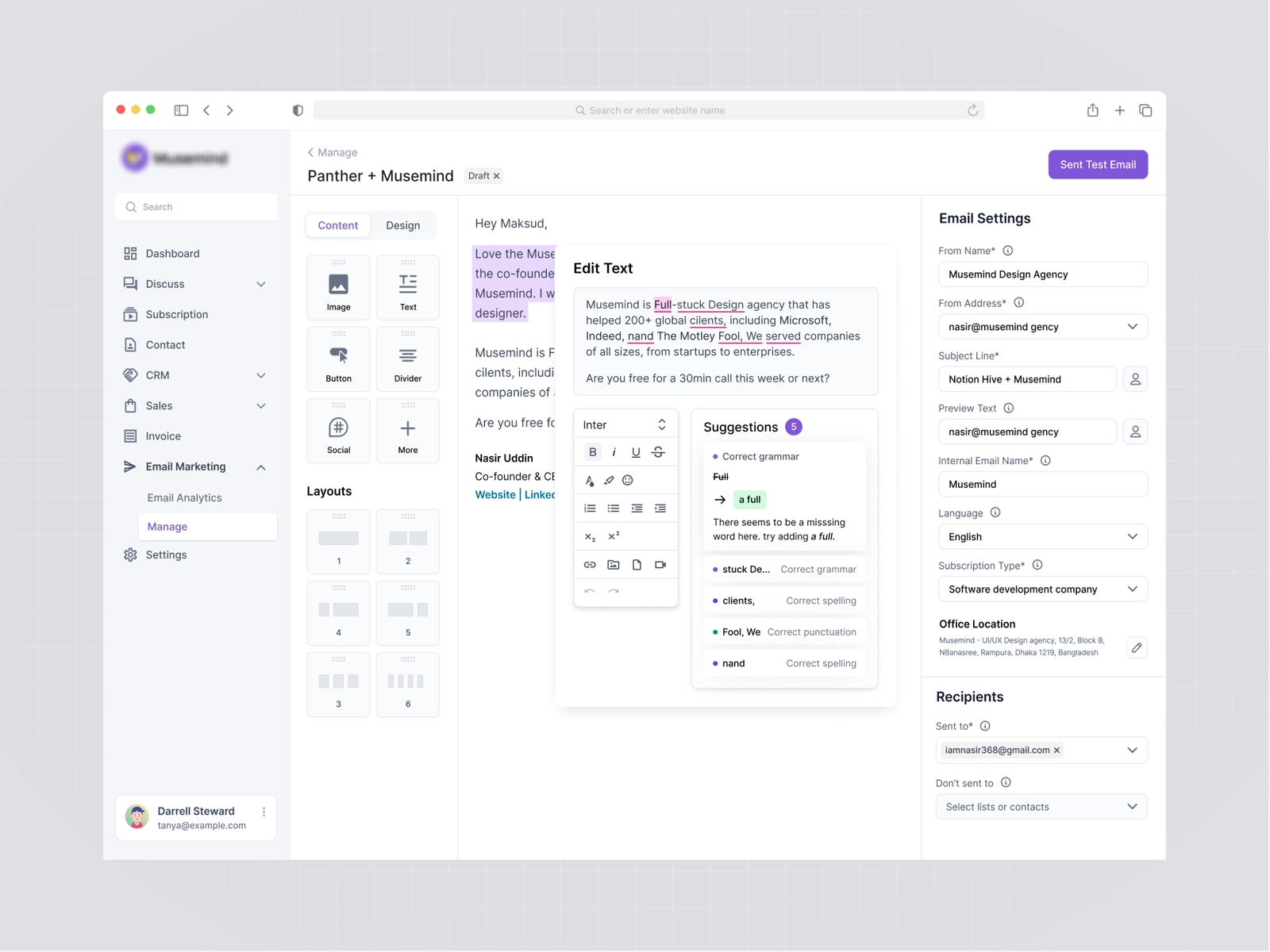The width and height of the screenshot is (1270, 952).
Task: Click browser share icon
Action: (x=1093, y=110)
